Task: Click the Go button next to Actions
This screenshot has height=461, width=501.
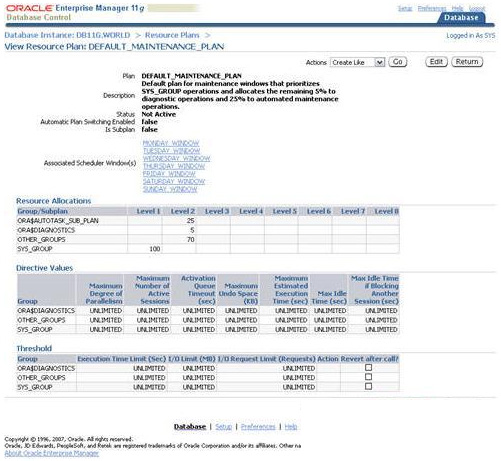Action: click(x=397, y=62)
